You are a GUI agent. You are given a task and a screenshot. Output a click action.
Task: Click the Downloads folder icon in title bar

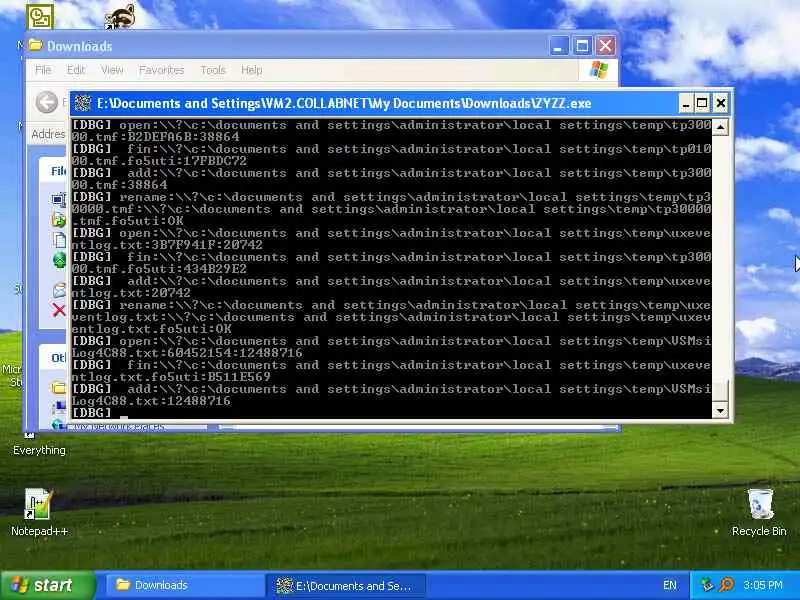pos(35,45)
